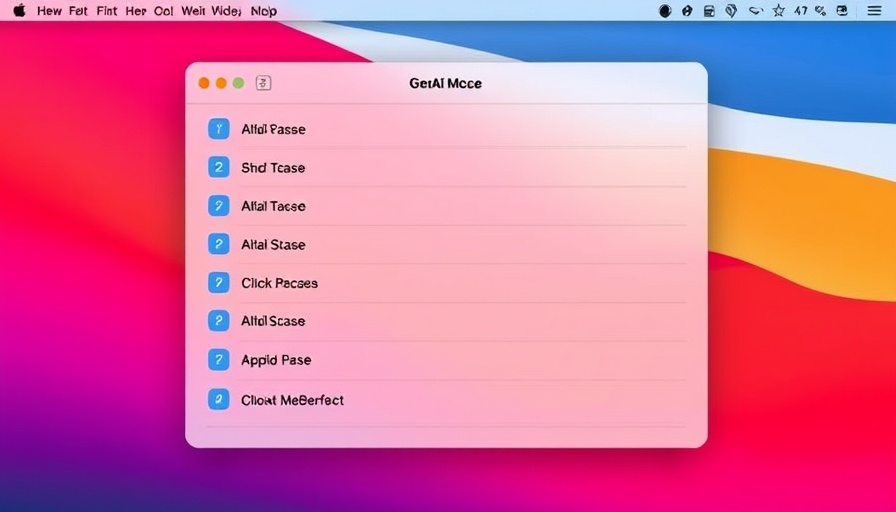Click the blue icon beside Shd Tcase
Image resolution: width=896 pixels, height=512 pixels.
coord(218,167)
